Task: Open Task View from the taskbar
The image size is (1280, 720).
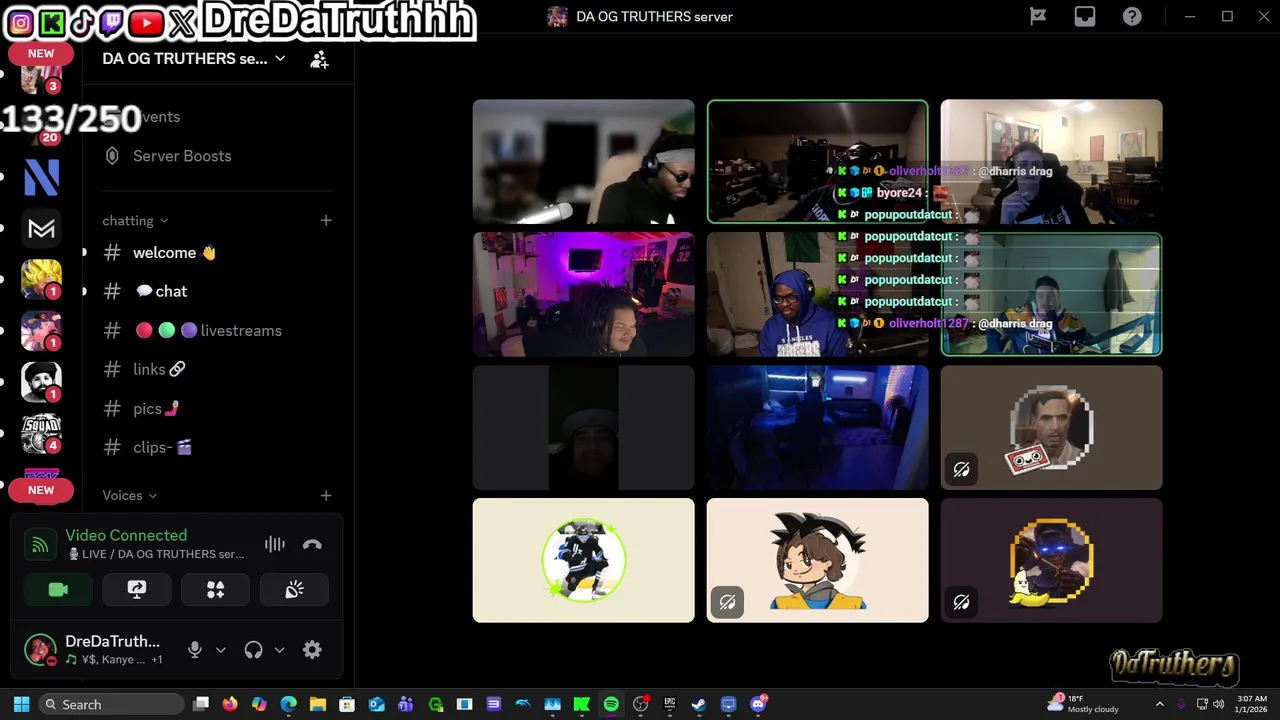Action: [x=201, y=705]
